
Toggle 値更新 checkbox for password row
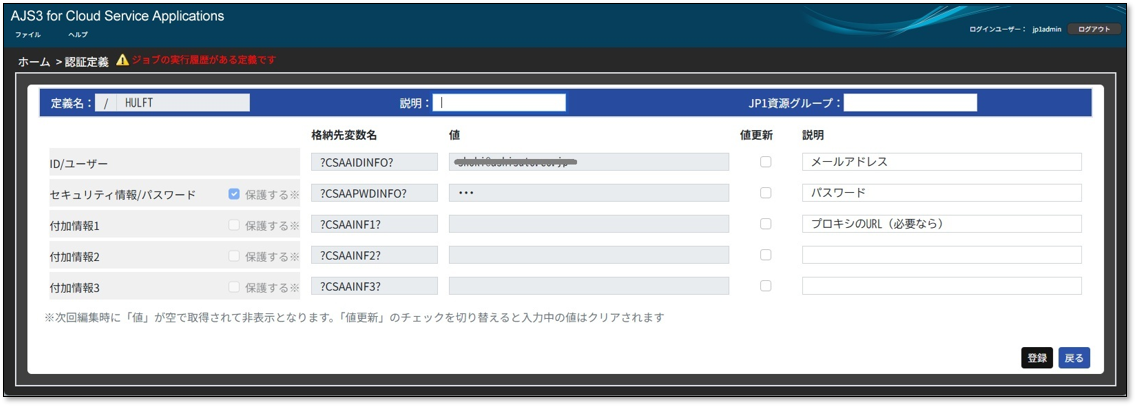point(766,193)
